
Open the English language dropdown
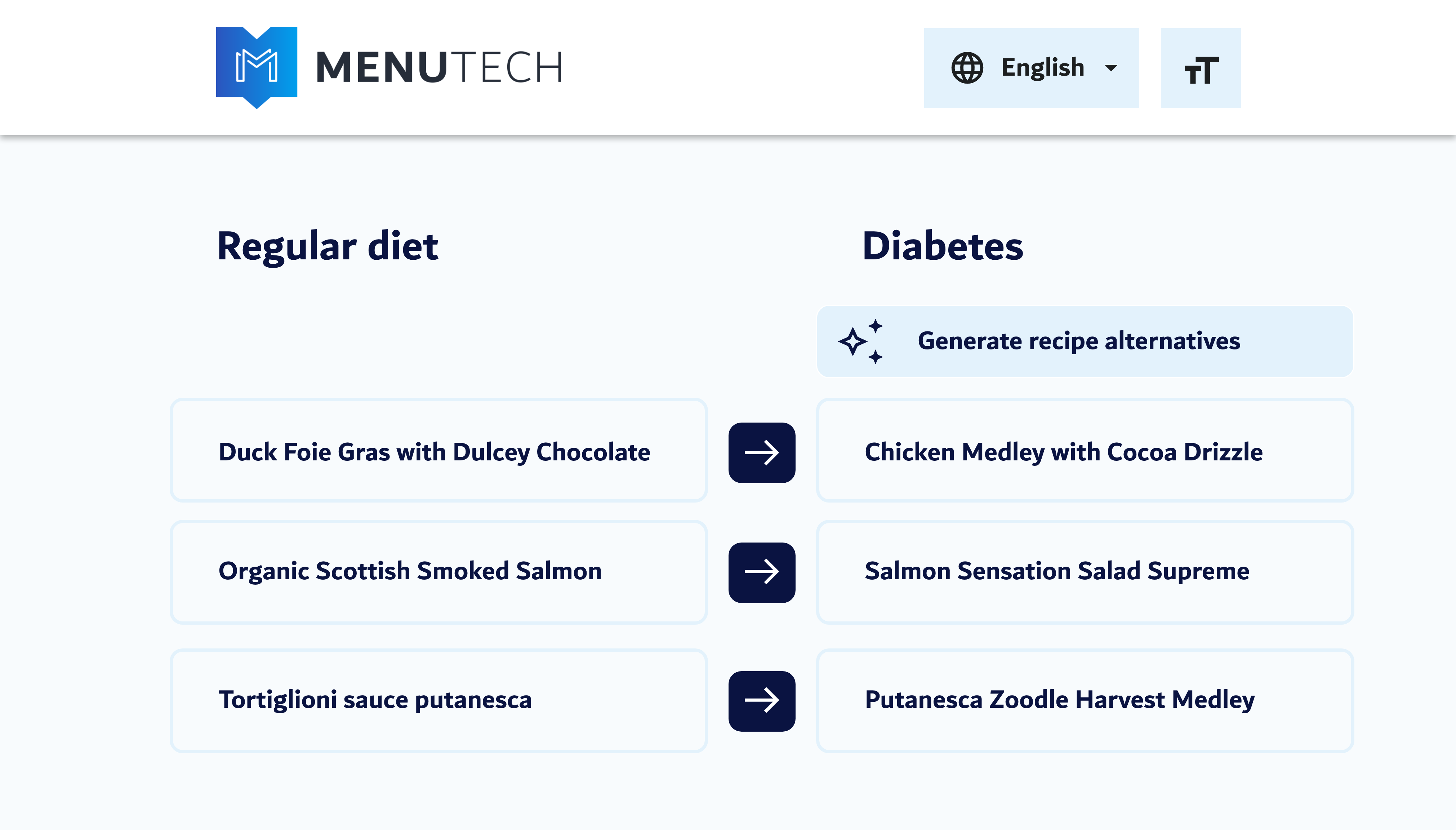1032,67
